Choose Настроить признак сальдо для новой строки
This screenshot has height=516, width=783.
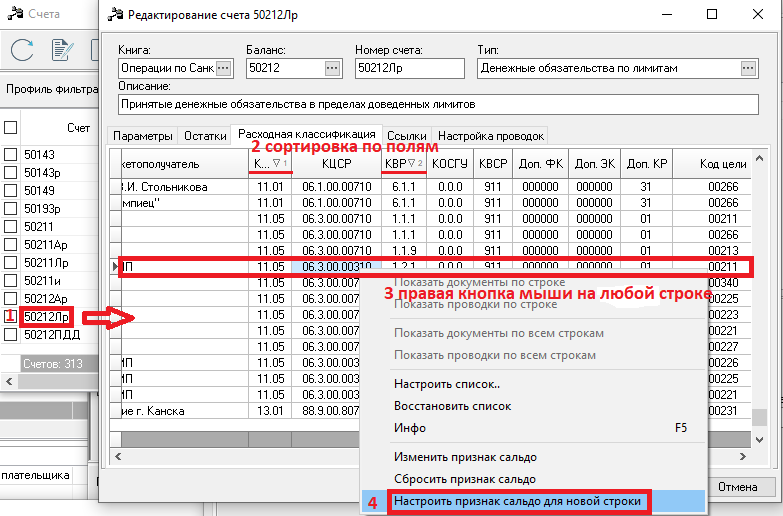pyautogui.click(x=533, y=501)
